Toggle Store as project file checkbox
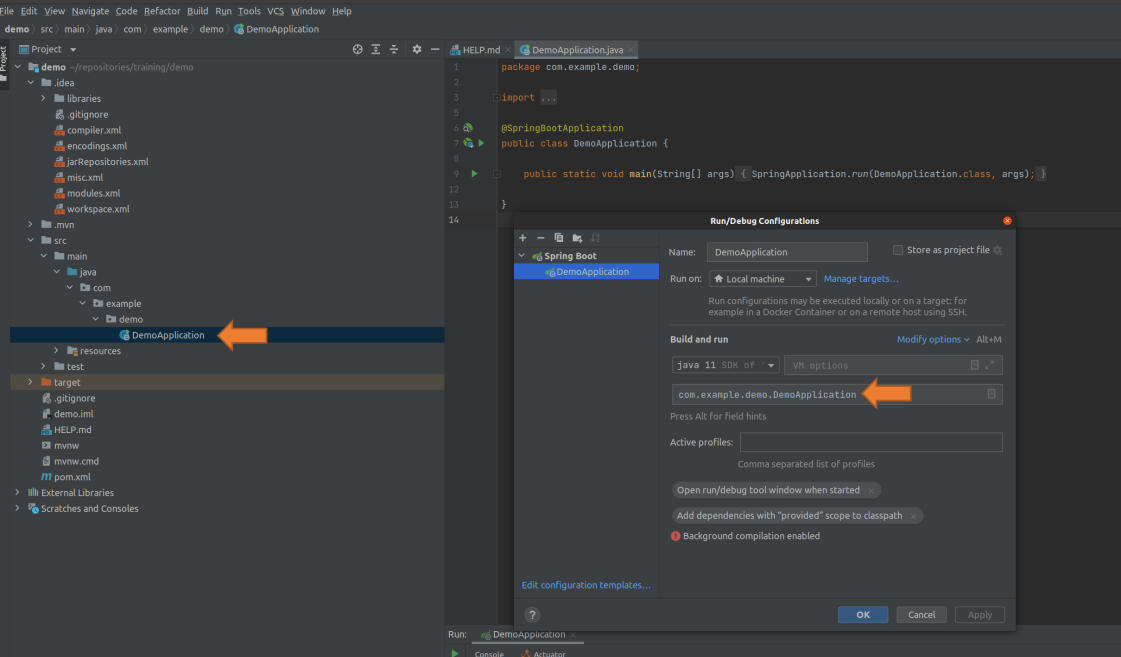The width and height of the screenshot is (1121, 657). point(898,250)
